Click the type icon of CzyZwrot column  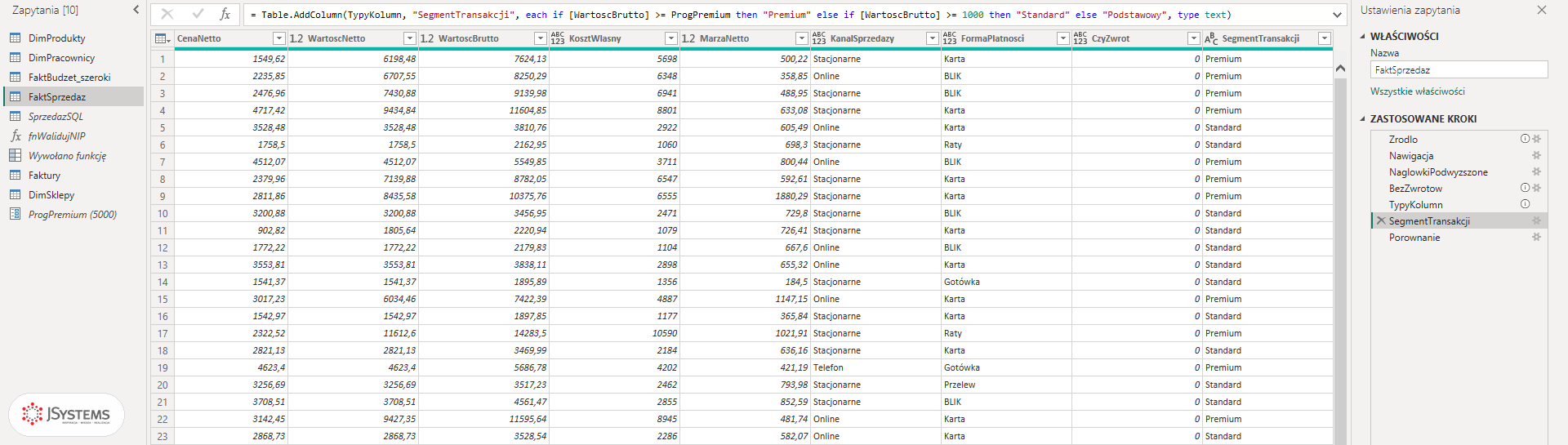1080,38
